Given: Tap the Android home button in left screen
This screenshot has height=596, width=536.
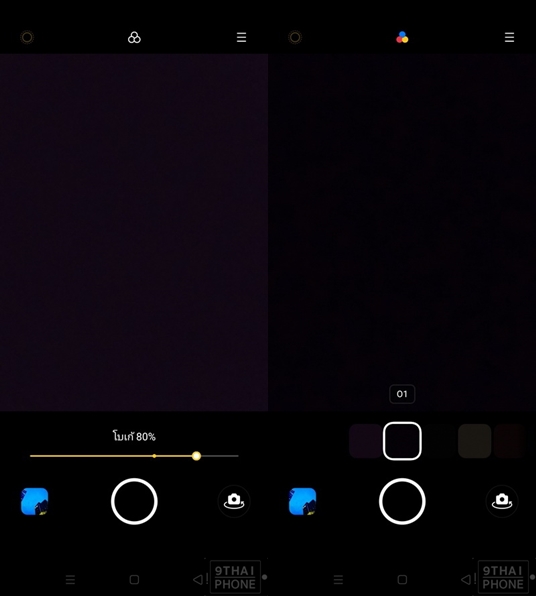Looking at the screenshot, I should coord(134,580).
